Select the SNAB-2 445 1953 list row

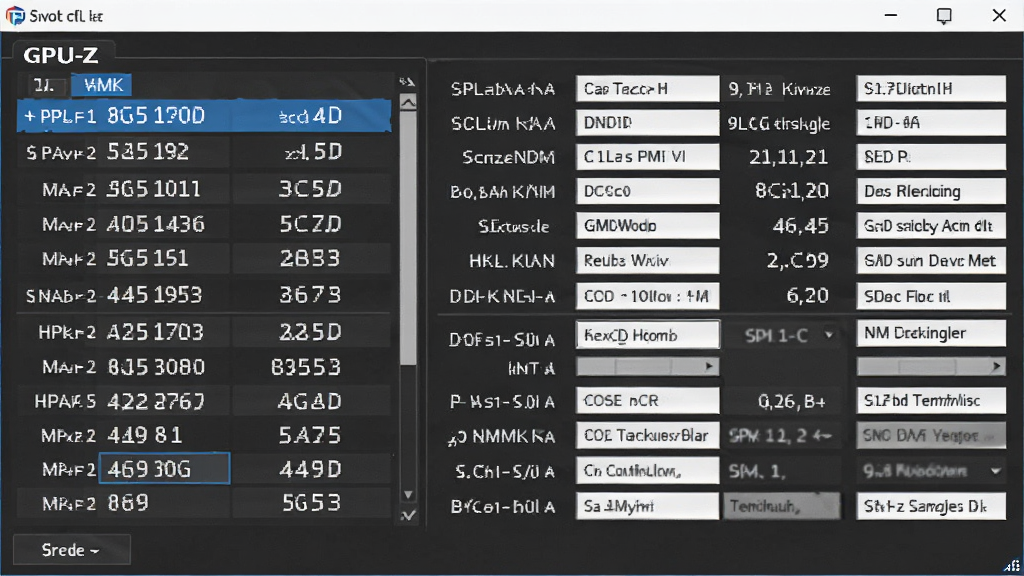click(x=204, y=295)
